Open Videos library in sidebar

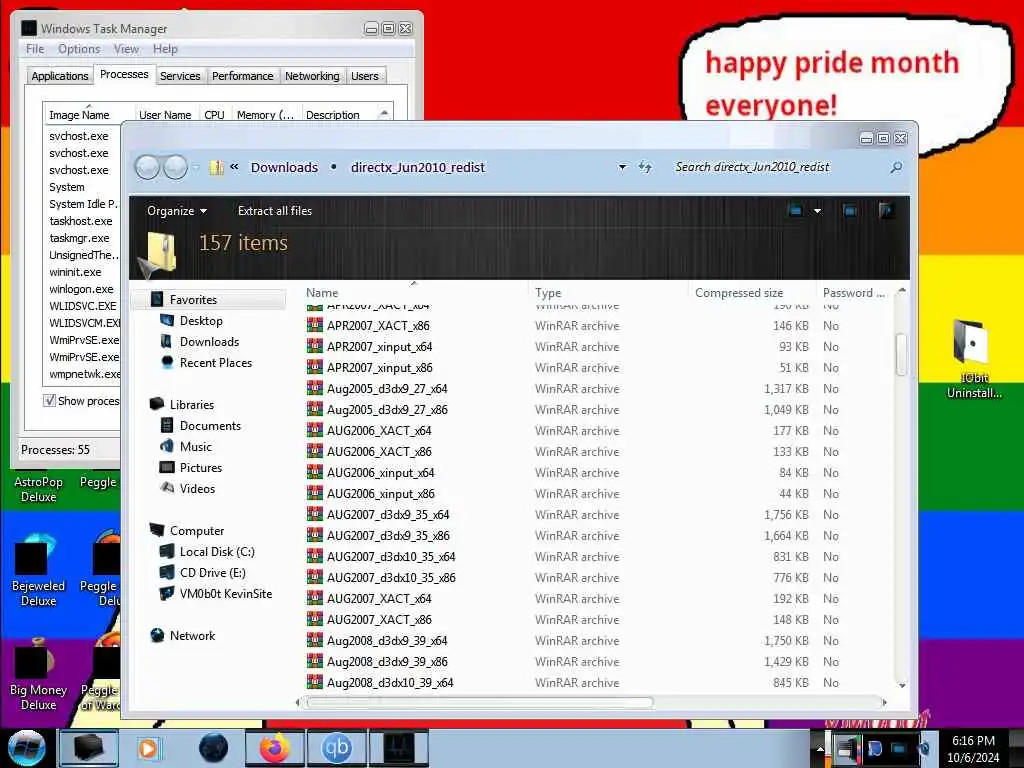(197, 488)
